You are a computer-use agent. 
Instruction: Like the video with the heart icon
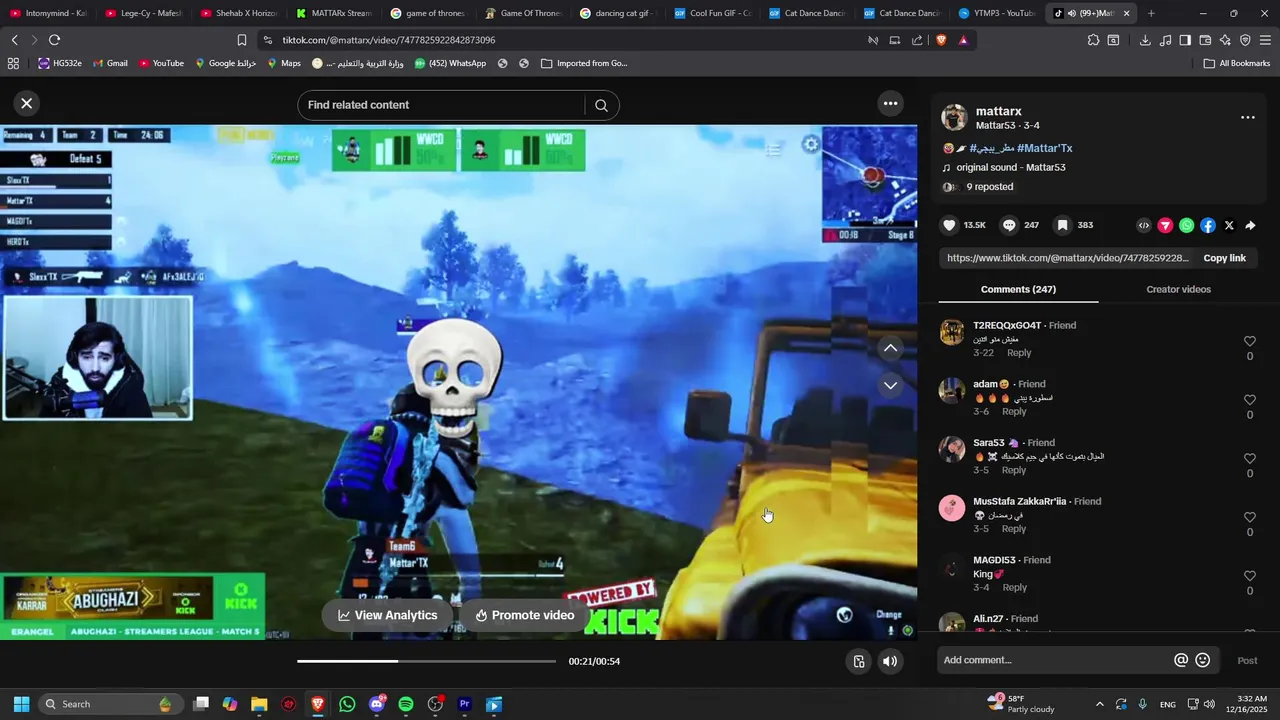[950, 226]
